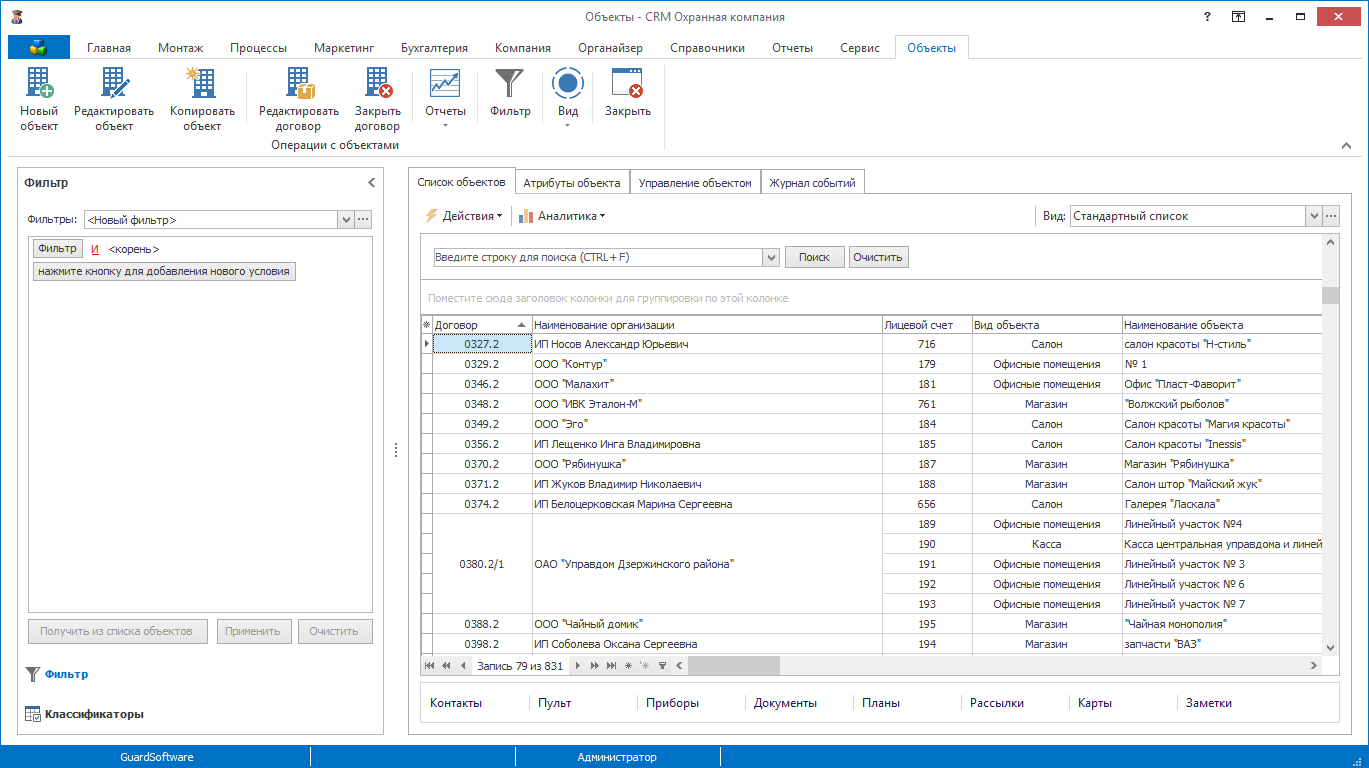Switch to Главная ribbon tab

click(109, 48)
